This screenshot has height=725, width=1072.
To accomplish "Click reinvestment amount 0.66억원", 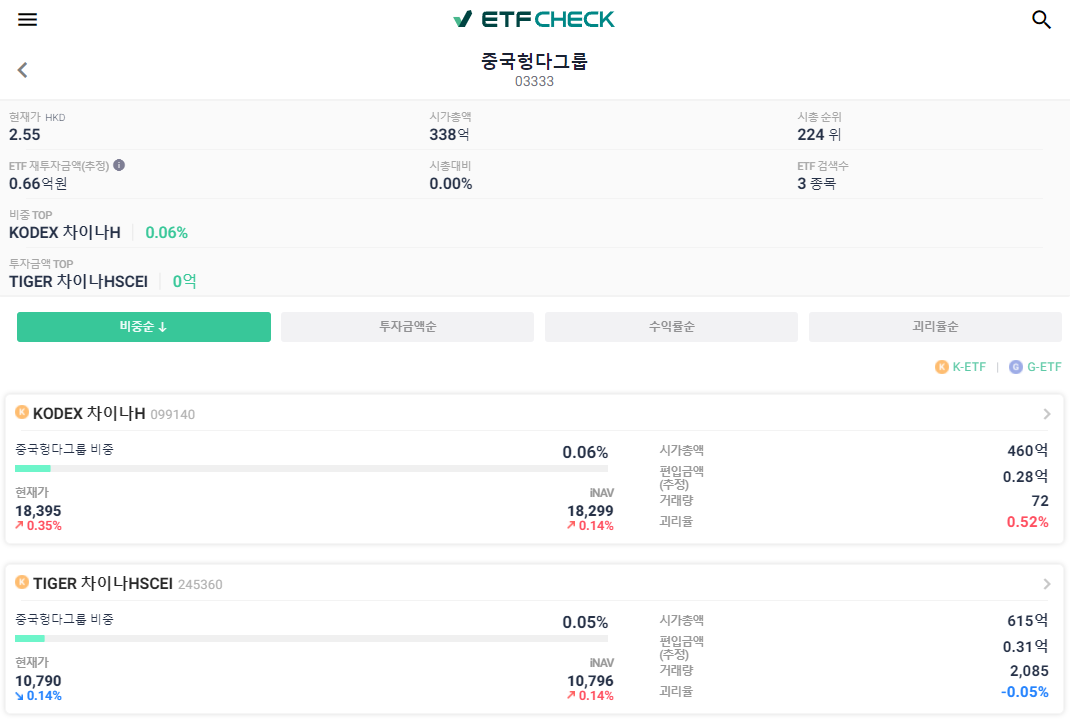I will tap(38, 184).
